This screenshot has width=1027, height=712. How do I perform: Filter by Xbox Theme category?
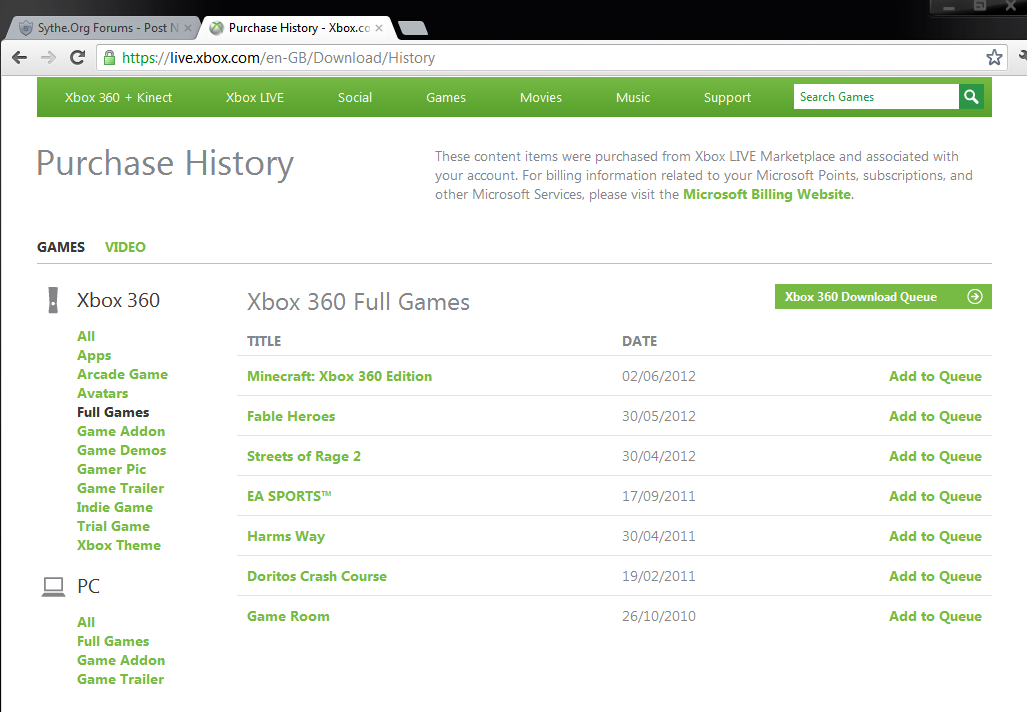119,545
